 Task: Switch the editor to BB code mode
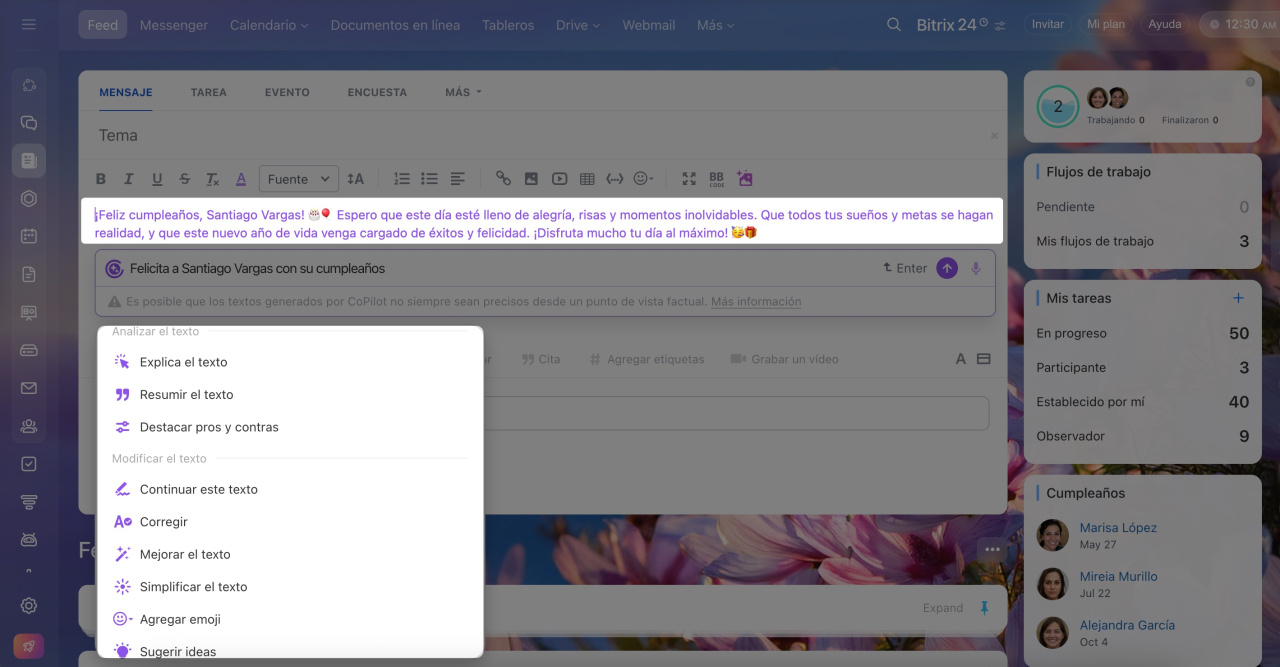click(x=716, y=179)
